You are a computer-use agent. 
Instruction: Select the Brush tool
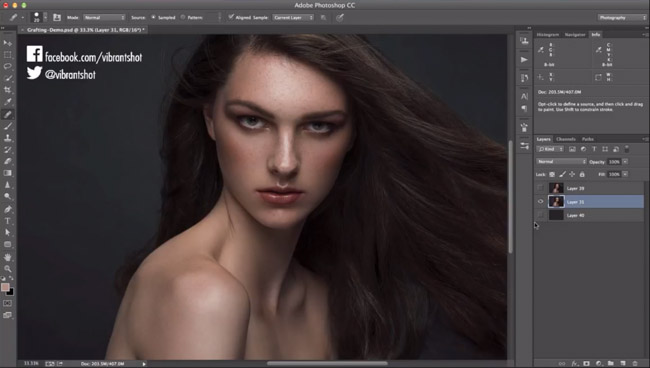[x=7, y=126]
